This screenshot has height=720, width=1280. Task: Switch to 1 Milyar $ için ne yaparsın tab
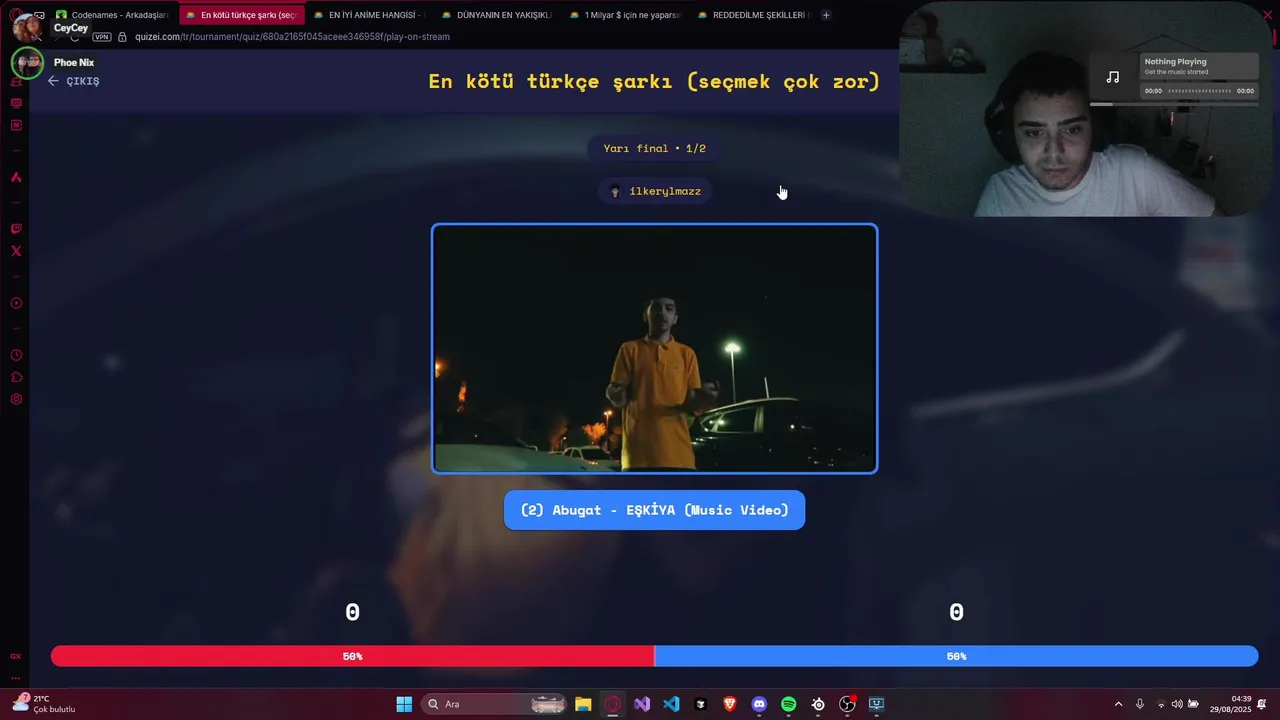624,15
